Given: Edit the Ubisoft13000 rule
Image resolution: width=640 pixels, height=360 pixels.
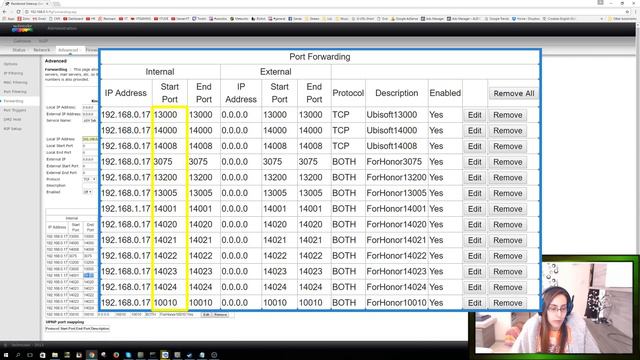Looking at the screenshot, I should [x=474, y=115].
